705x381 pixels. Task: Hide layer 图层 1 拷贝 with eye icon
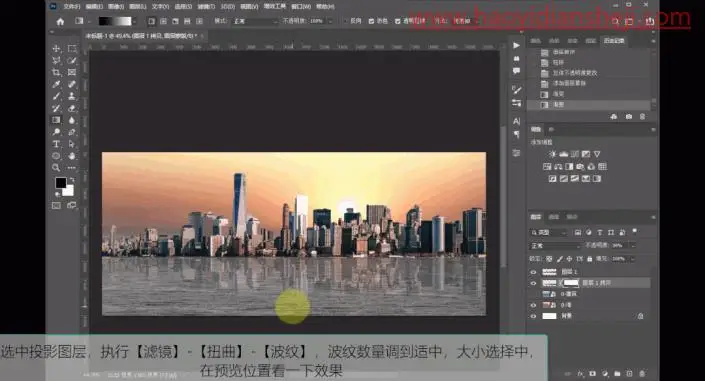click(533, 283)
